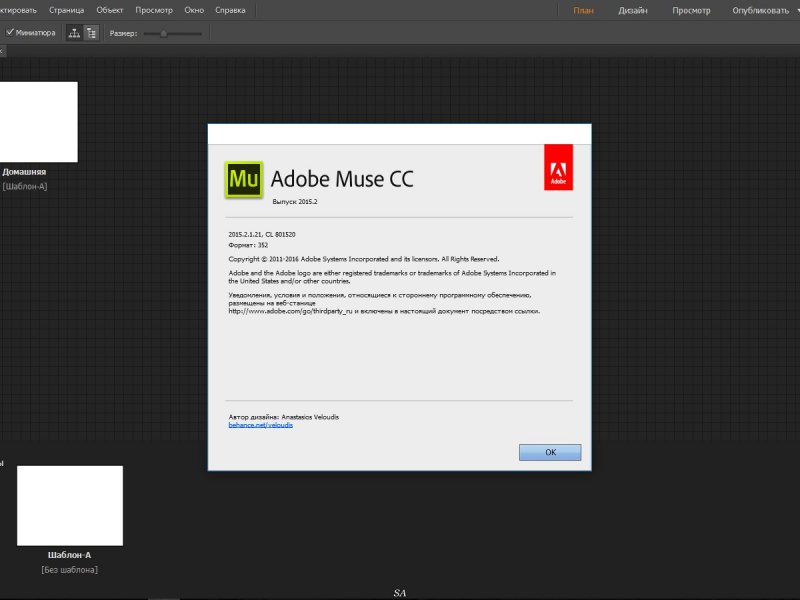Click the Автор дизайна: Anastasios Veloudis text

pyautogui.click(x=284, y=417)
